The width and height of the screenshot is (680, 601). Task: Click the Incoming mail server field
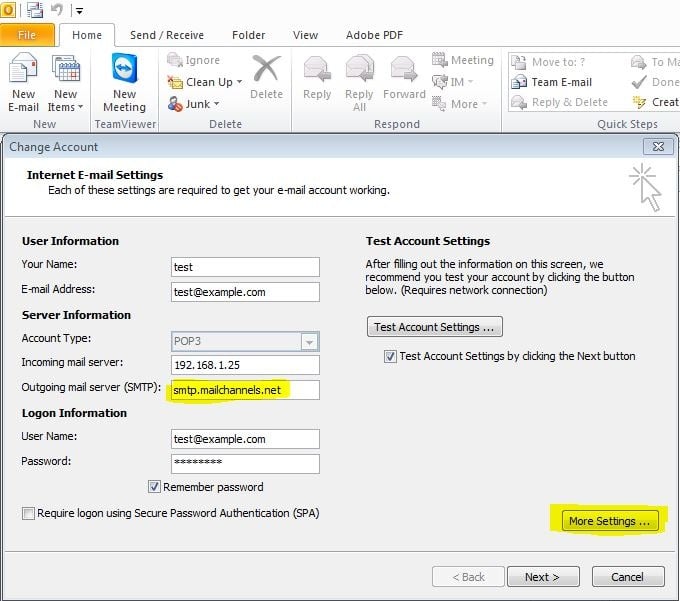(245, 365)
